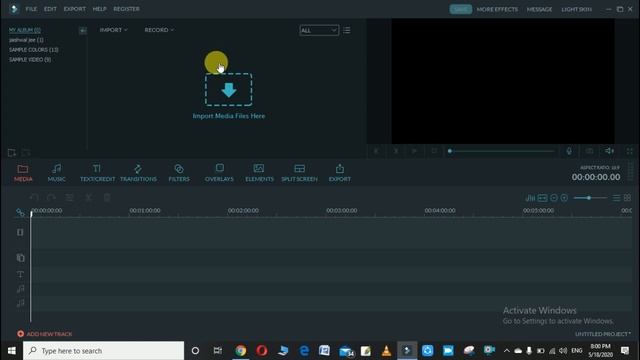Click timeline zoom in plus icon
This screenshot has height=360, width=640.
pyautogui.click(x=564, y=198)
